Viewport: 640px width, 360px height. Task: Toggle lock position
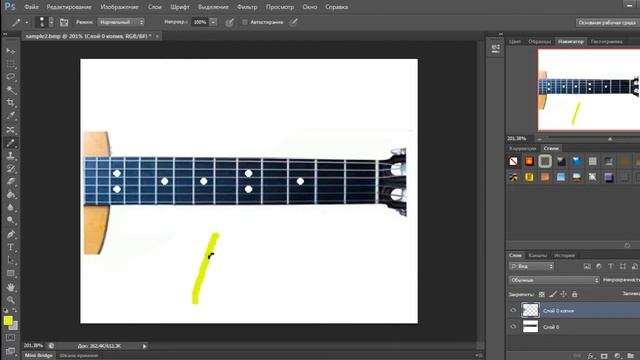(x=564, y=294)
